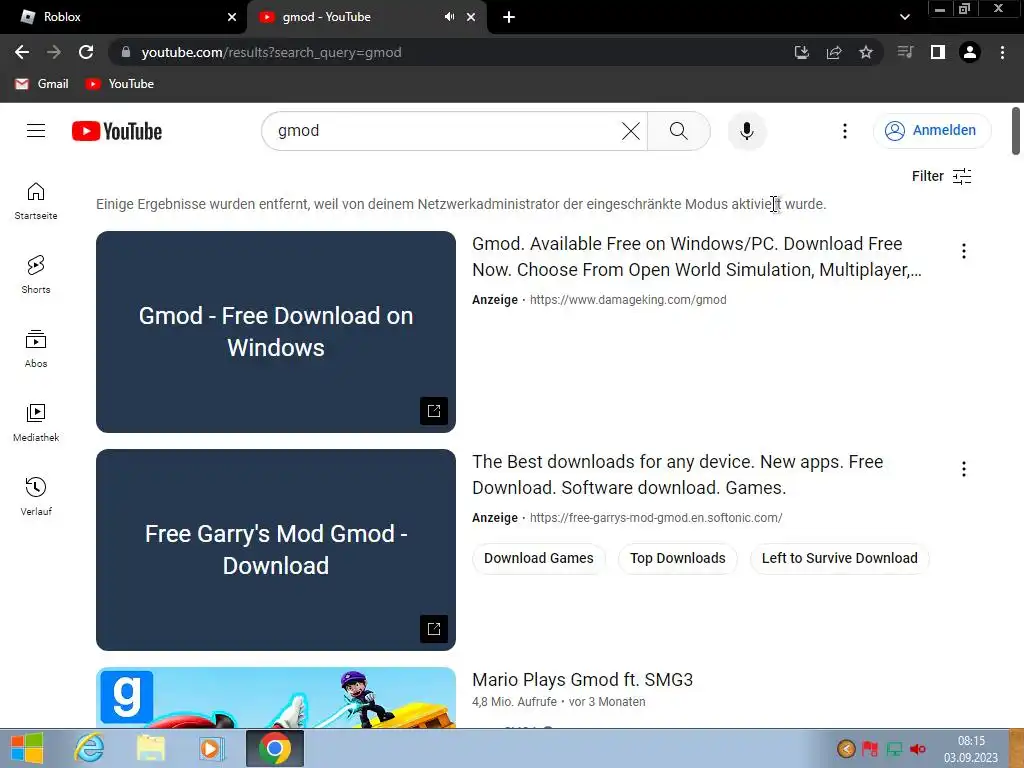This screenshot has width=1024, height=768.
Task: Open the Chrome three-dot menu
Action: tap(1002, 52)
